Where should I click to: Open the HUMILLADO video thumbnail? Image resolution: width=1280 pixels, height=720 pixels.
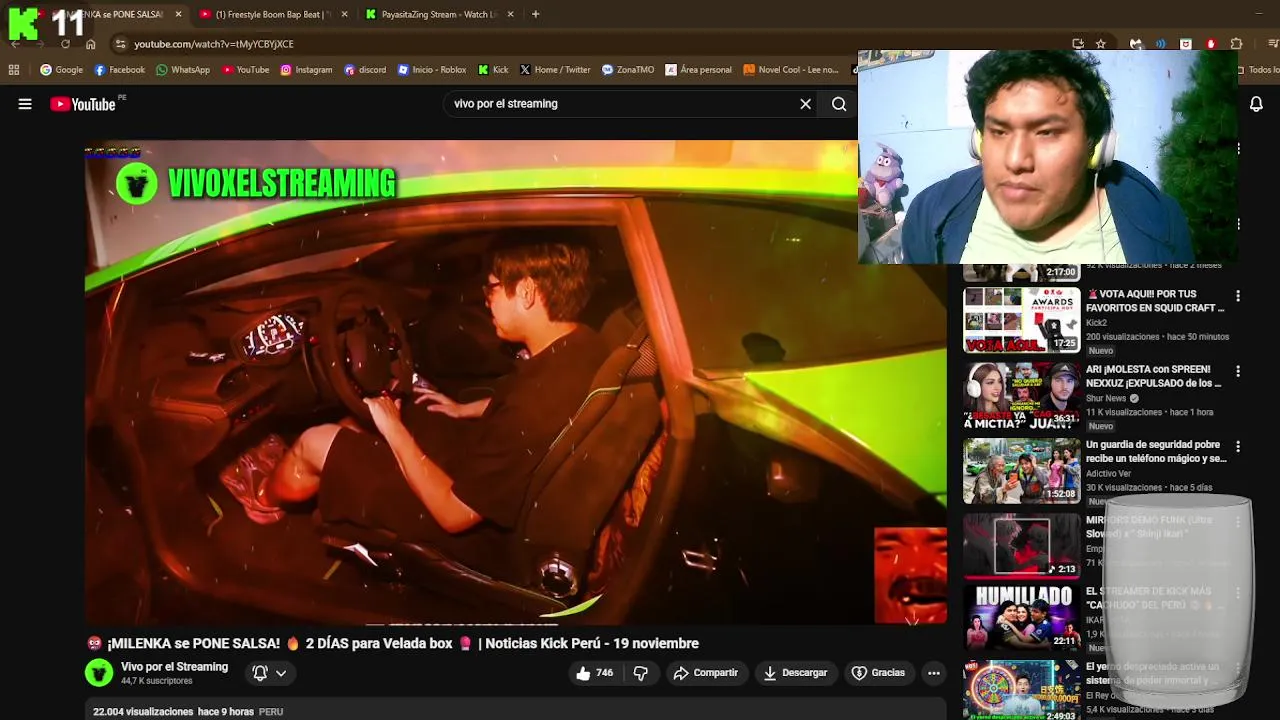pos(1021,619)
